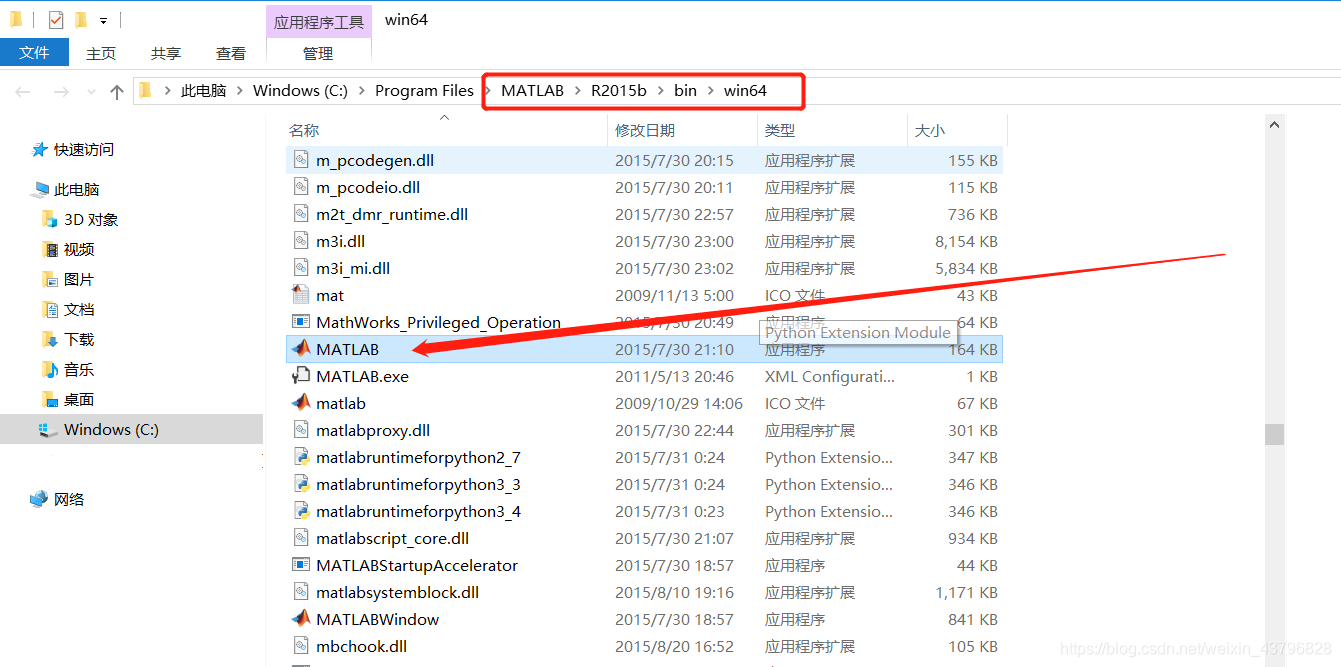Click the 3D Objects folder icon
Viewport: 1341px width, 667px height.
pyautogui.click(x=50, y=219)
